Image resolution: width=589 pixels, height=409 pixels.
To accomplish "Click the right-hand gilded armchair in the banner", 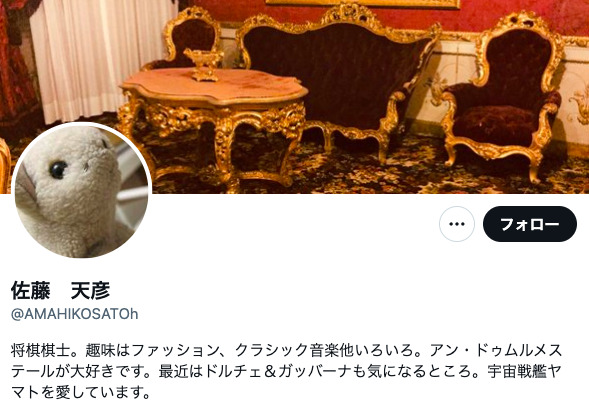I will [503, 94].
